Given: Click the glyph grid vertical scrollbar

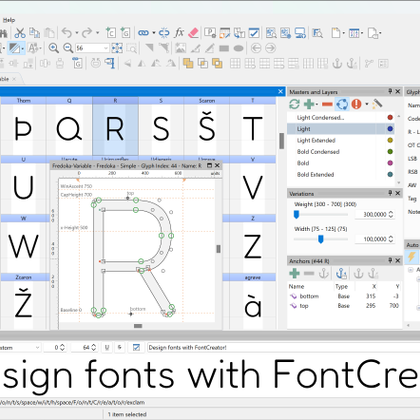Looking at the screenshot, I should point(282,141).
